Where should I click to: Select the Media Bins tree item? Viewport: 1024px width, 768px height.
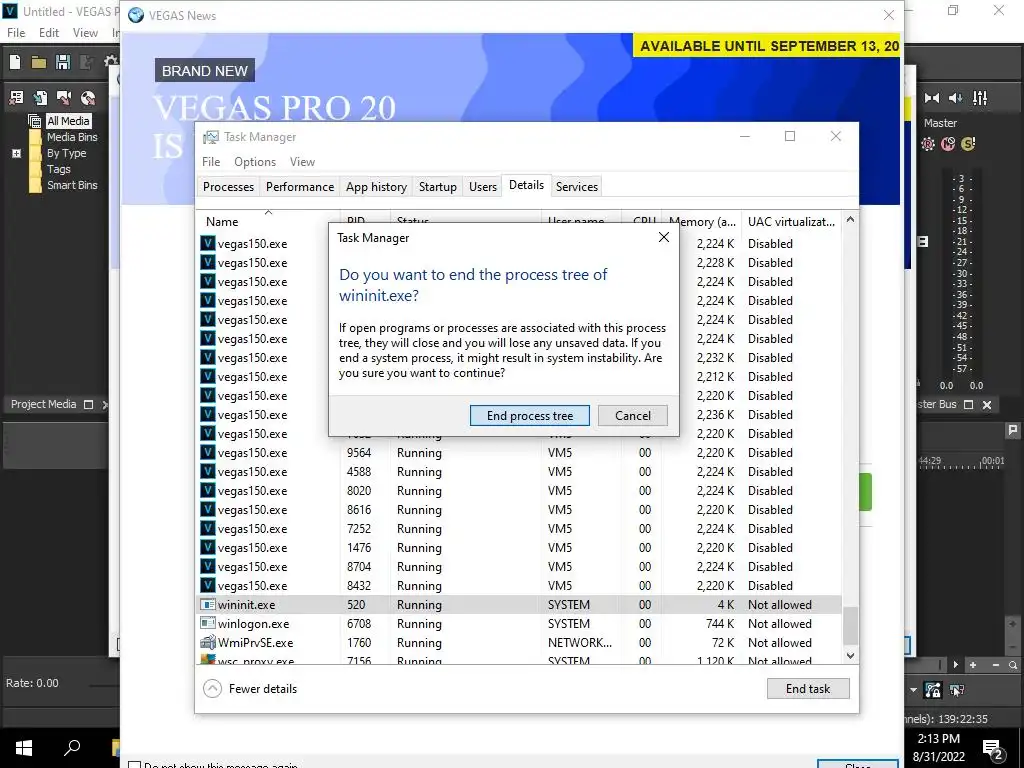[72, 137]
